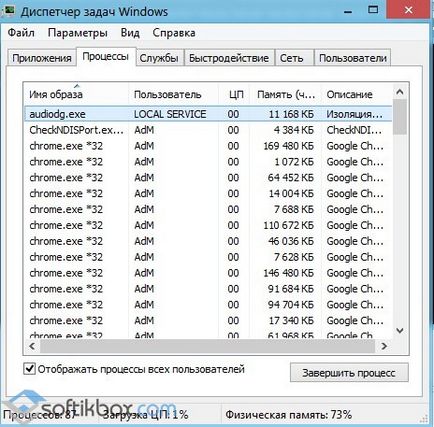Click Завершить процесс button
The width and height of the screenshot is (434, 427).
(349, 373)
